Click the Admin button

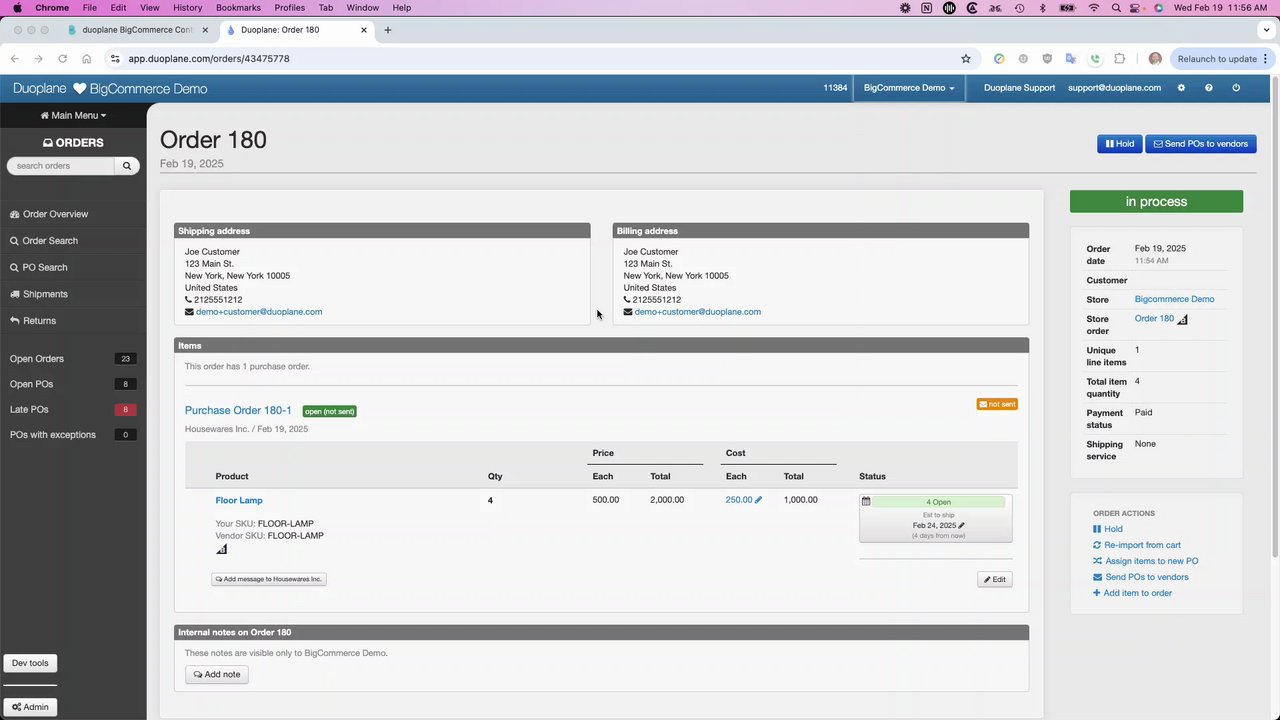[x=30, y=707]
